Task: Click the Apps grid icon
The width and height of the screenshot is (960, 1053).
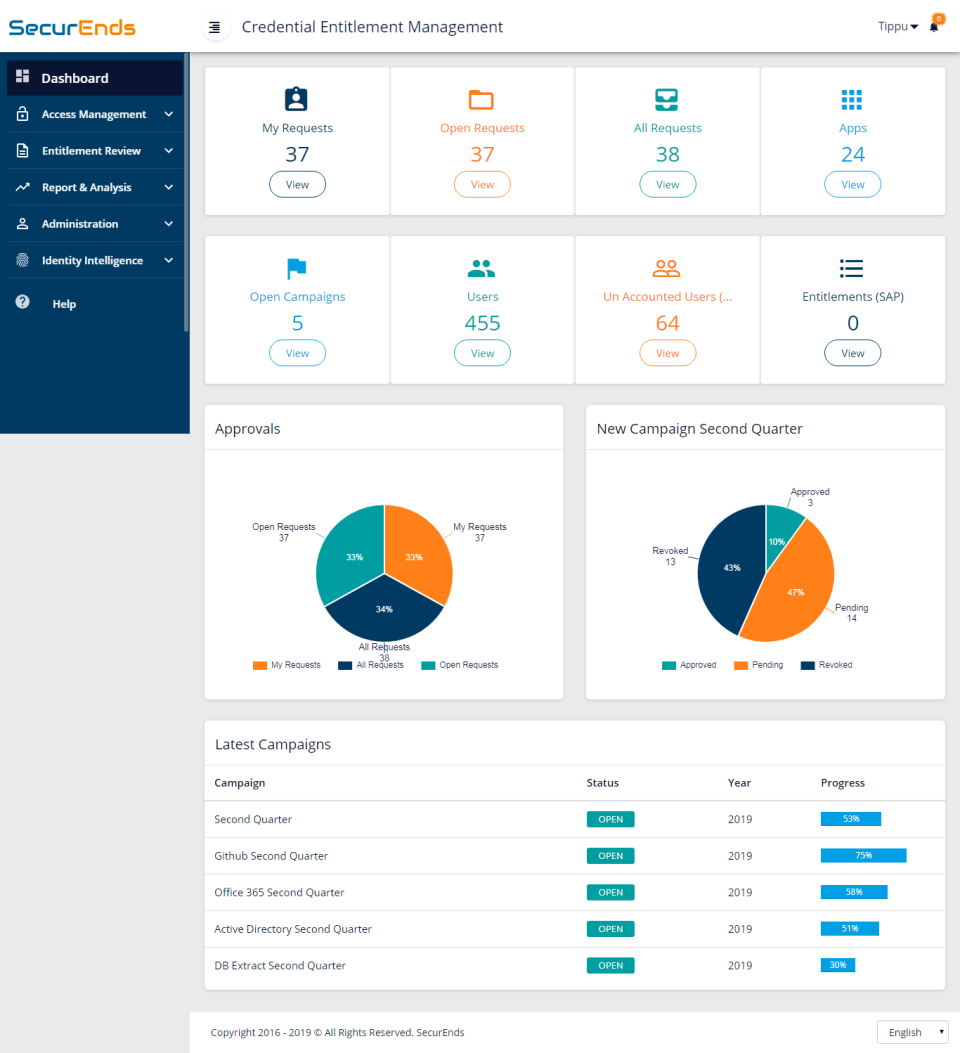Action: pyautogui.click(x=852, y=99)
